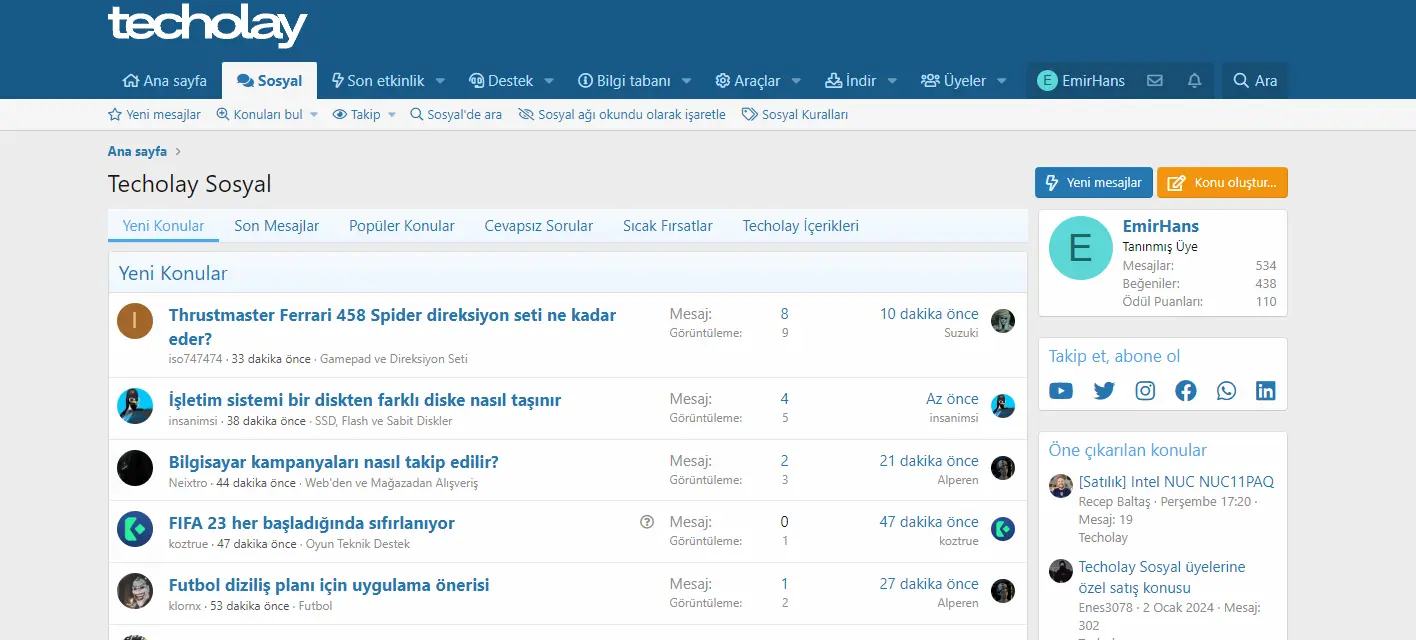Screen dimensions: 1416x640
Task: Expand the Araçlar dropdown arrow
Action: click(797, 81)
